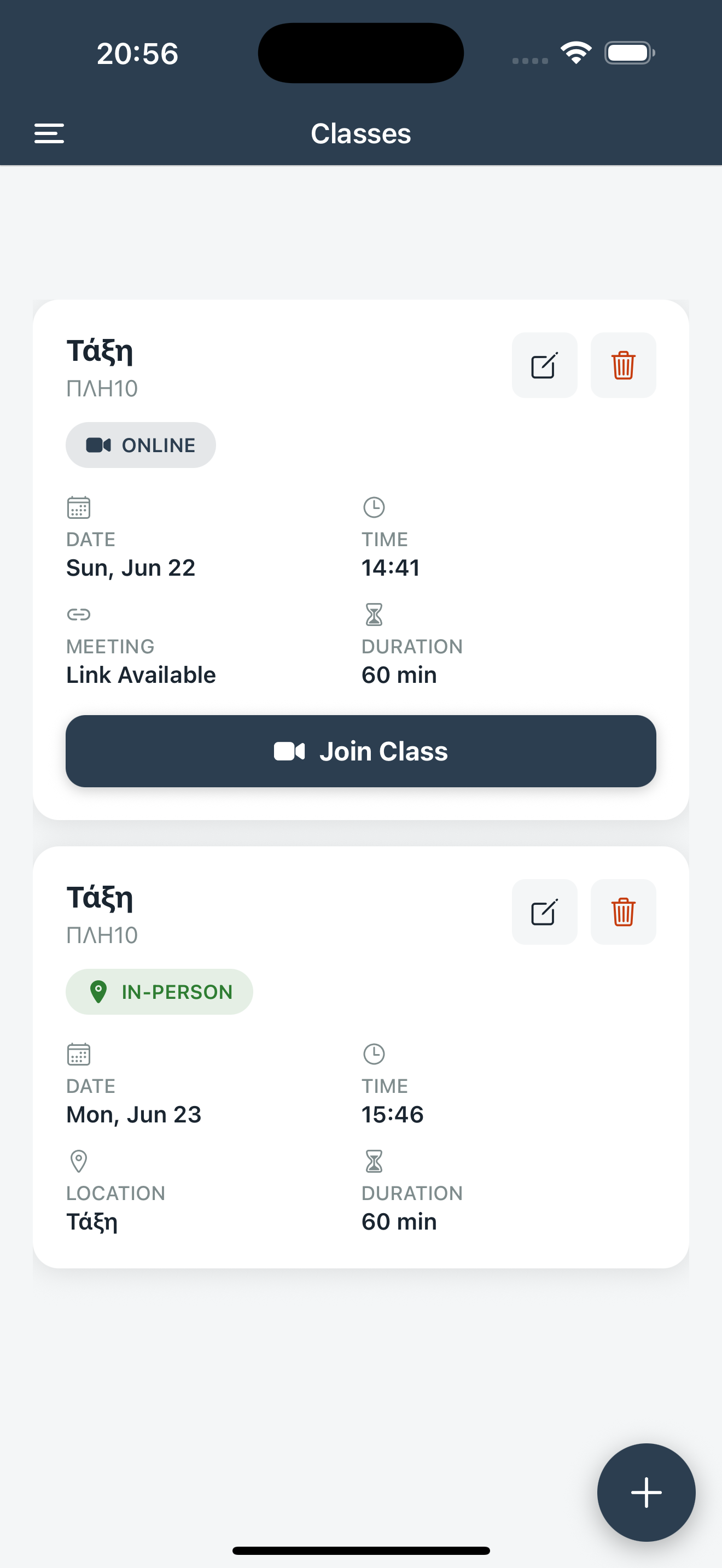Tap the IN-PERSON class type badge
This screenshot has height=1568, width=722.
pyautogui.click(x=160, y=992)
